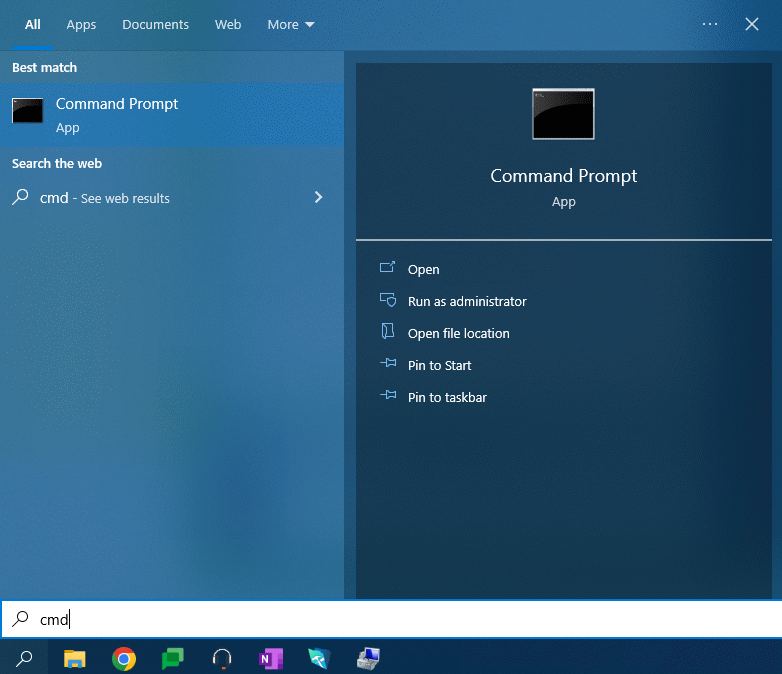Viewport: 782px width, 674px height.
Task: Open the headset app on taskbar
Action: 222,659
